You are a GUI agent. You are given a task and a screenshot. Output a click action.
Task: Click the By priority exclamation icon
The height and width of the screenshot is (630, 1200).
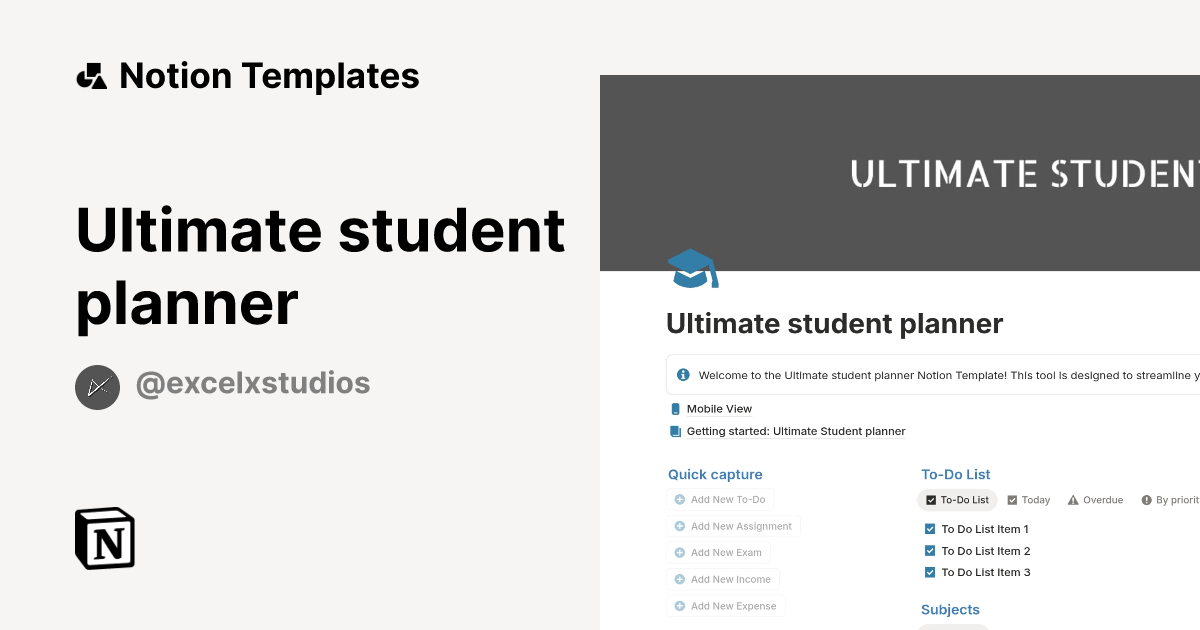(x=1146, y=499)
